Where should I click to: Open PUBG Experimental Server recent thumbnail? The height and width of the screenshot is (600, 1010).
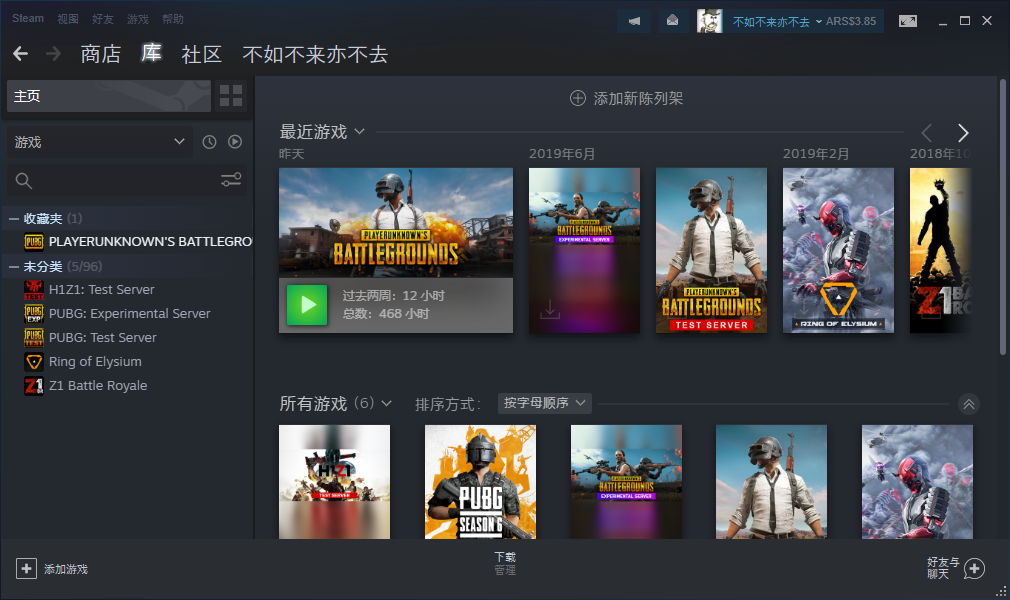point(584,250)
